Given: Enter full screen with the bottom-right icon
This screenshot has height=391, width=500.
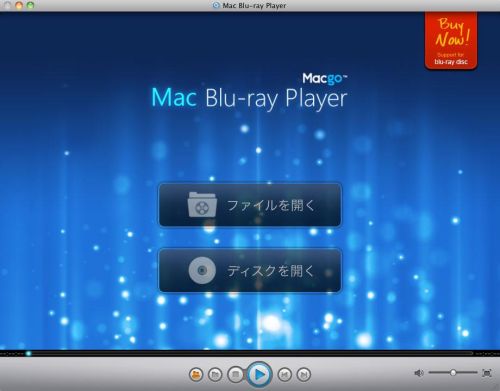Looking at the screenshot, I should (487, 373).
